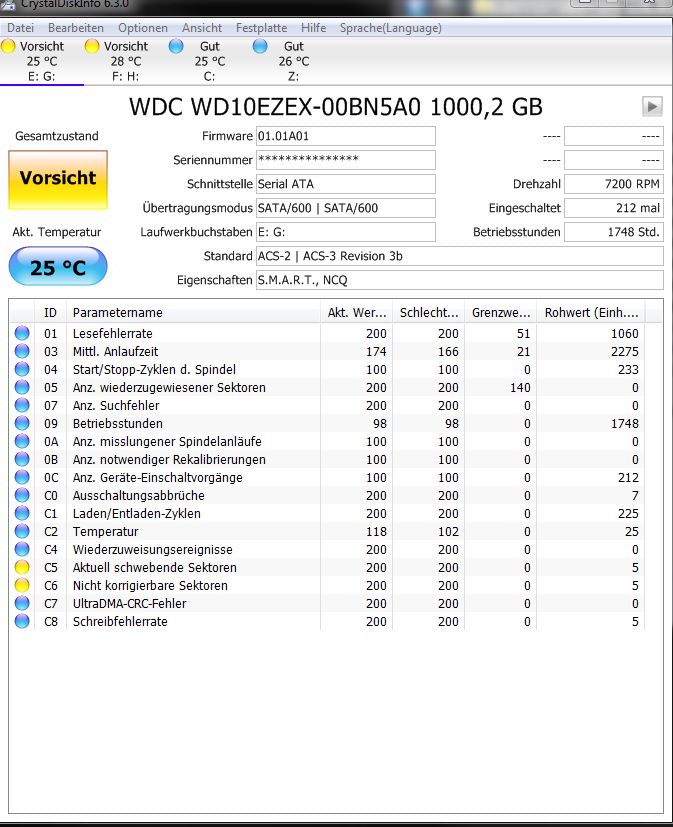Viewport: 673px width, 827px height.
Task: Click the blue status dot for C:
Action: [176, 46]
